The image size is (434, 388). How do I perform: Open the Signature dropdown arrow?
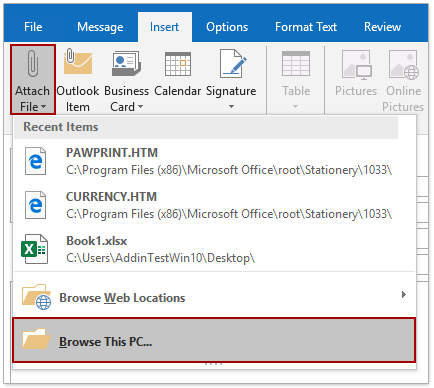[x=231, y=106]
